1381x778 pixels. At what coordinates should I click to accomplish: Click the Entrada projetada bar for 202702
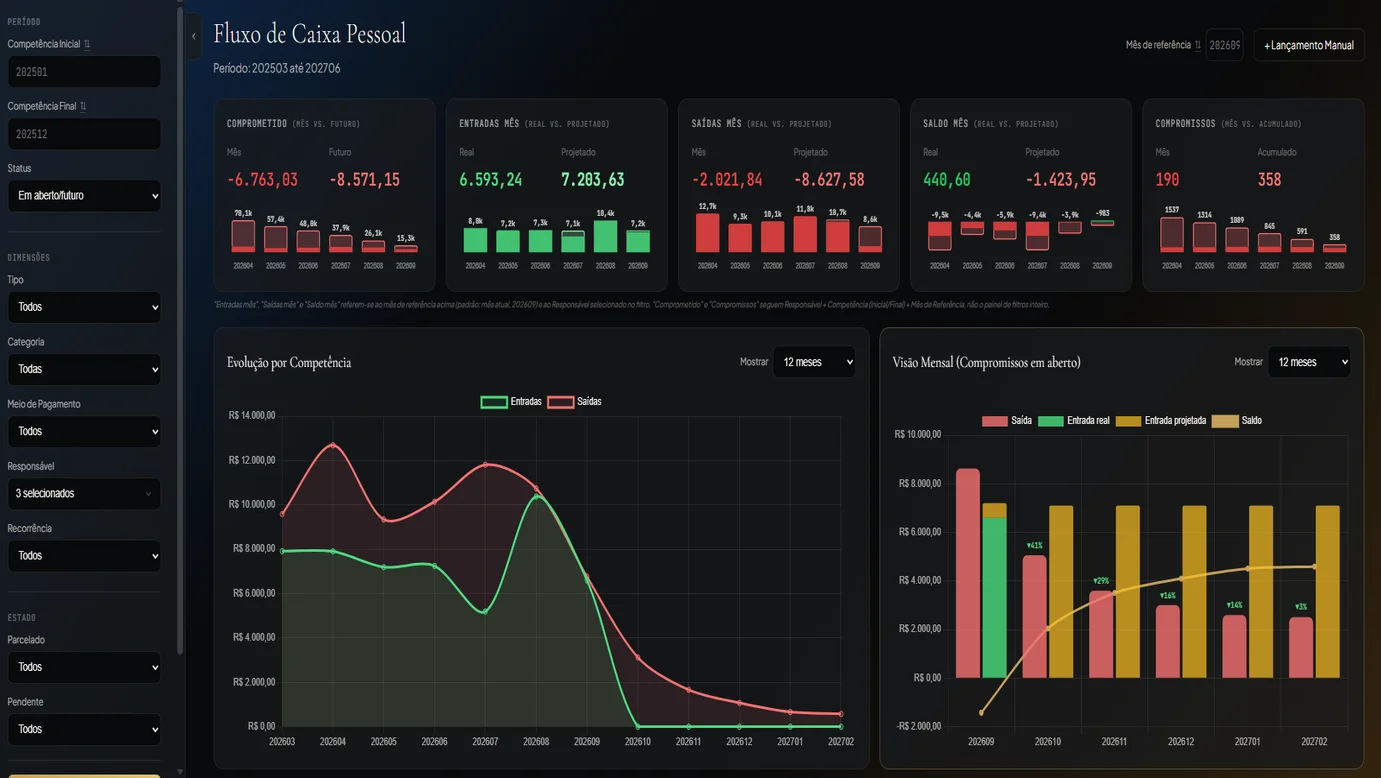(1327, 591)
